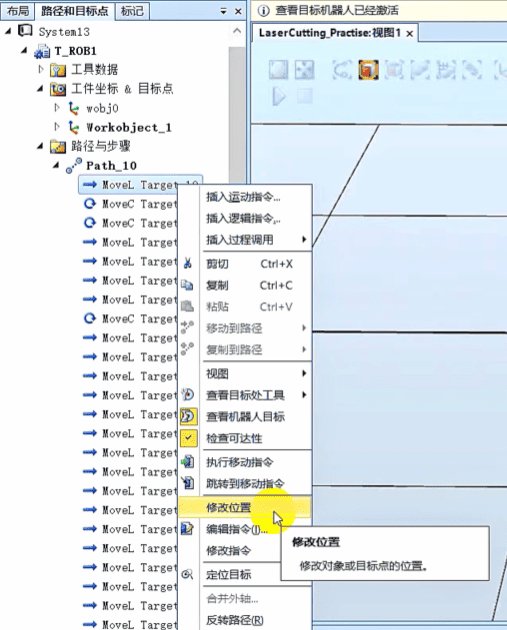This screenshot has height=630, width=507.
Task: Click the orange highlighted part selection icon
Action: [368, 70]
